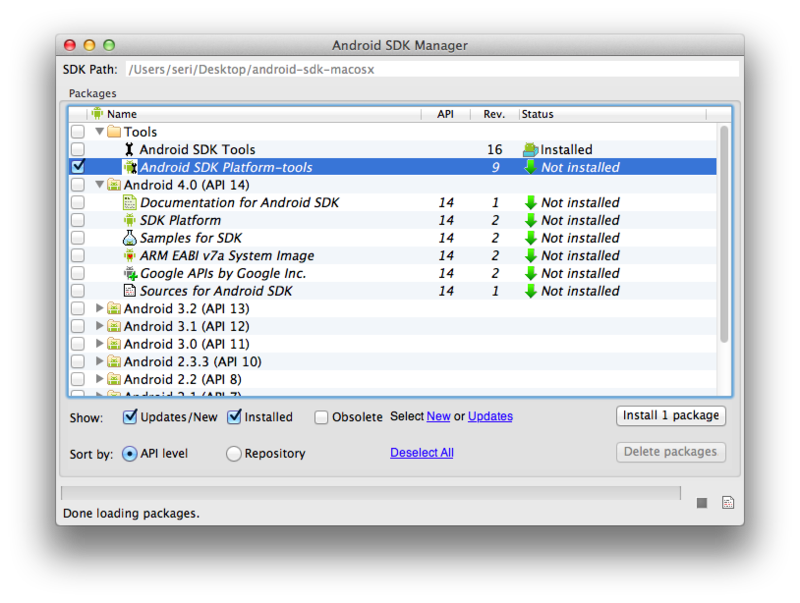The width and height of the screenshot is (800, 603).
Task: Toggle the Updates/New show checkbox
Action: pyautogui.click(x=130, y=417)
